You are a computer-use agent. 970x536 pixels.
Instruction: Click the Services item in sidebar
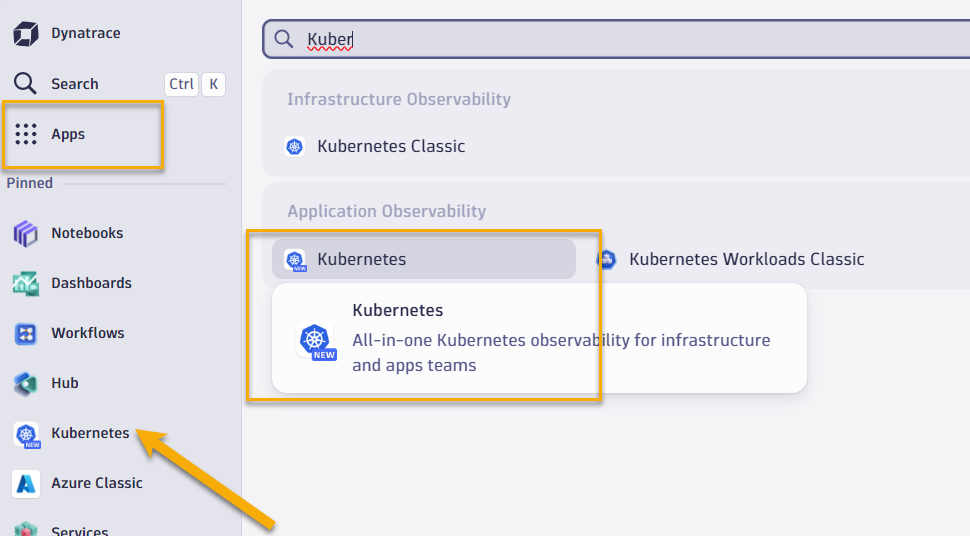coord(80,529)
